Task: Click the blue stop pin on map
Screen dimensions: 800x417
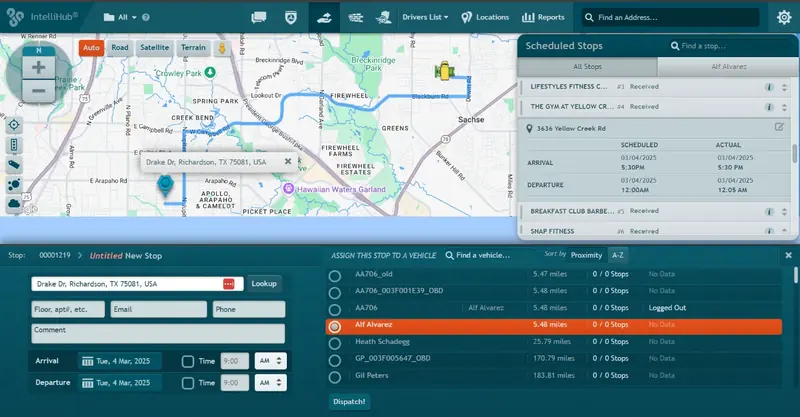Action: (x=165, y=185)
